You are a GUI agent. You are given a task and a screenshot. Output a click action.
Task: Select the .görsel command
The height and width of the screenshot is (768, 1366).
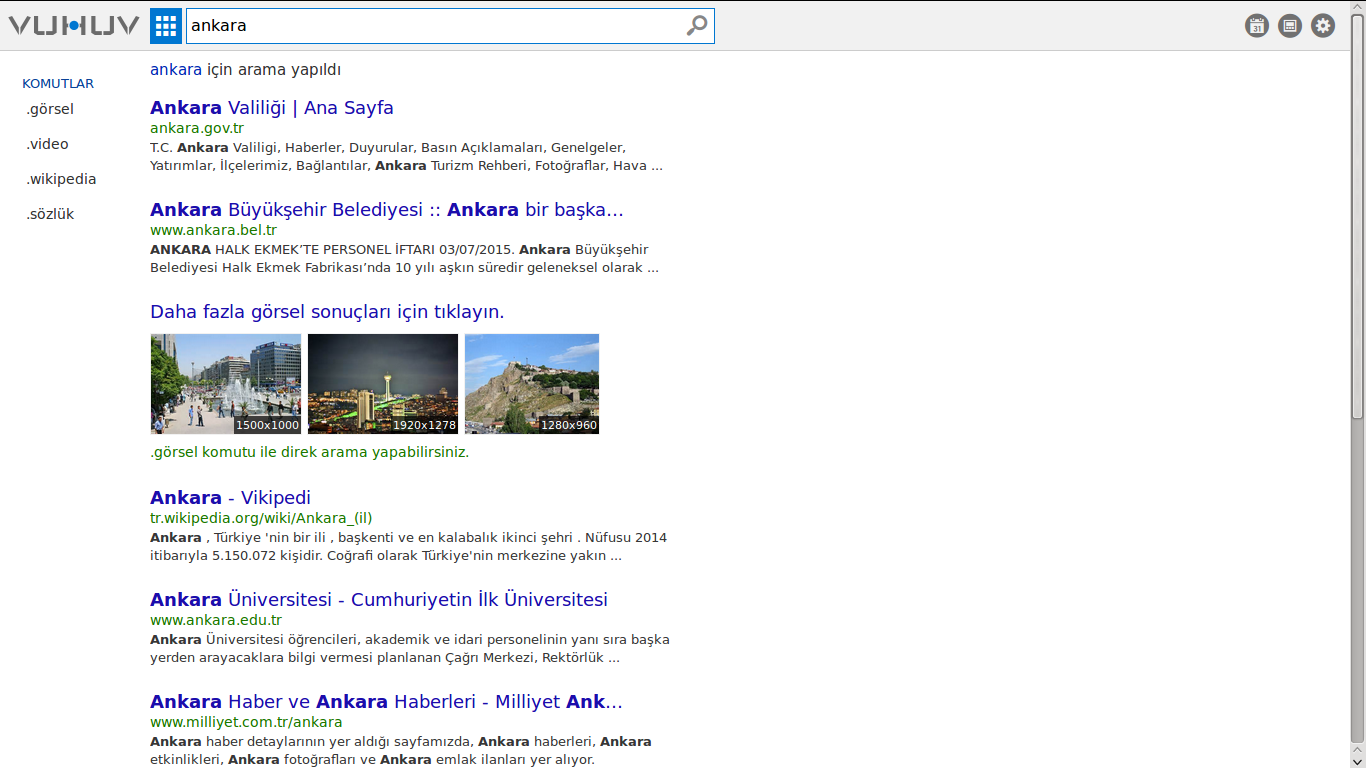pos(50,109)
